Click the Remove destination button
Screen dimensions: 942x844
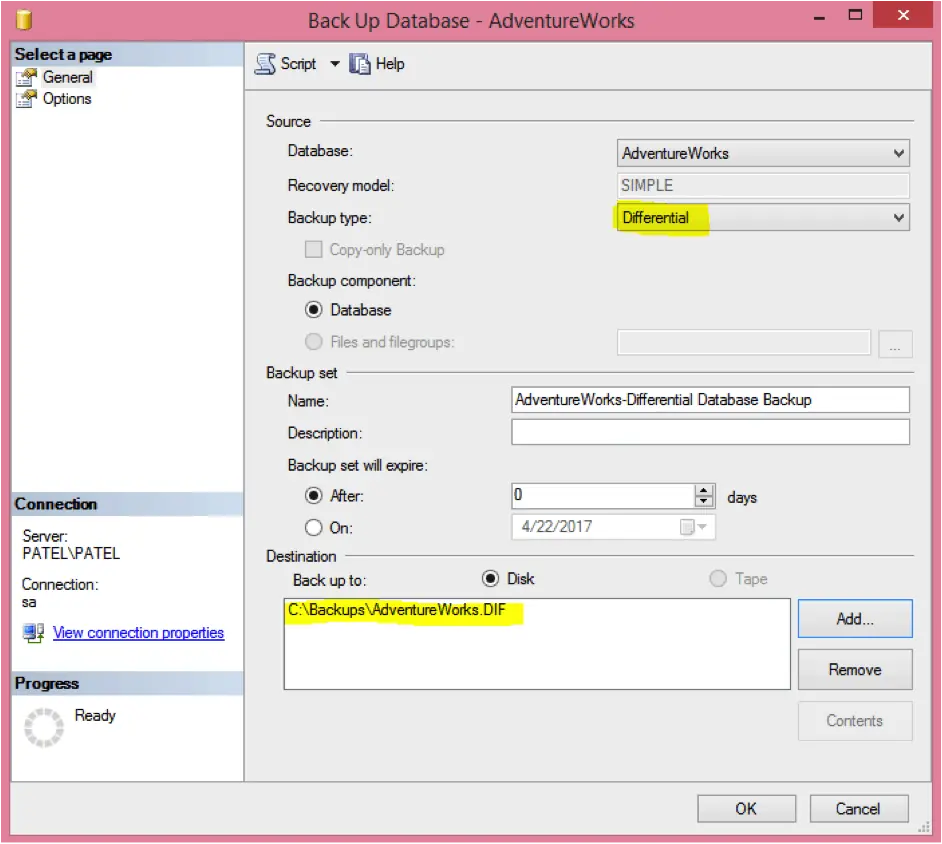(x=855, y=669)
